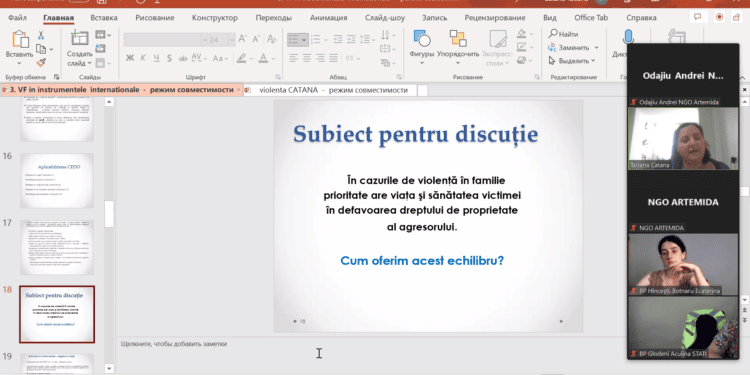Click notes field to add notes
750x375 pixels.
coord(174,343)
